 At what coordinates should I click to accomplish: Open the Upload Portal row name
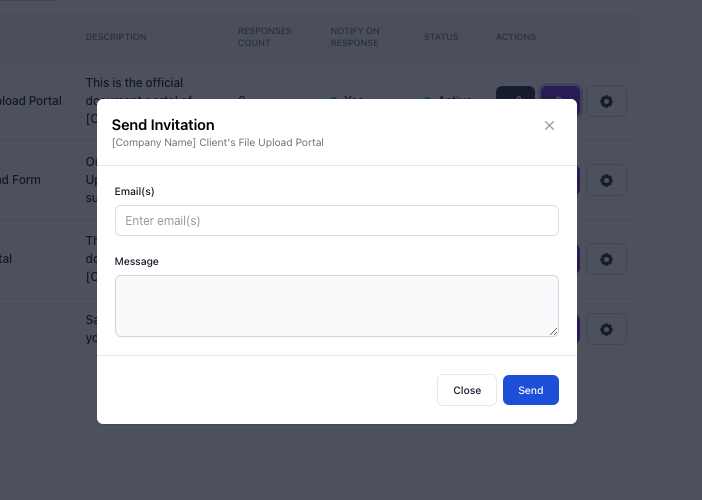pos(31,101)
